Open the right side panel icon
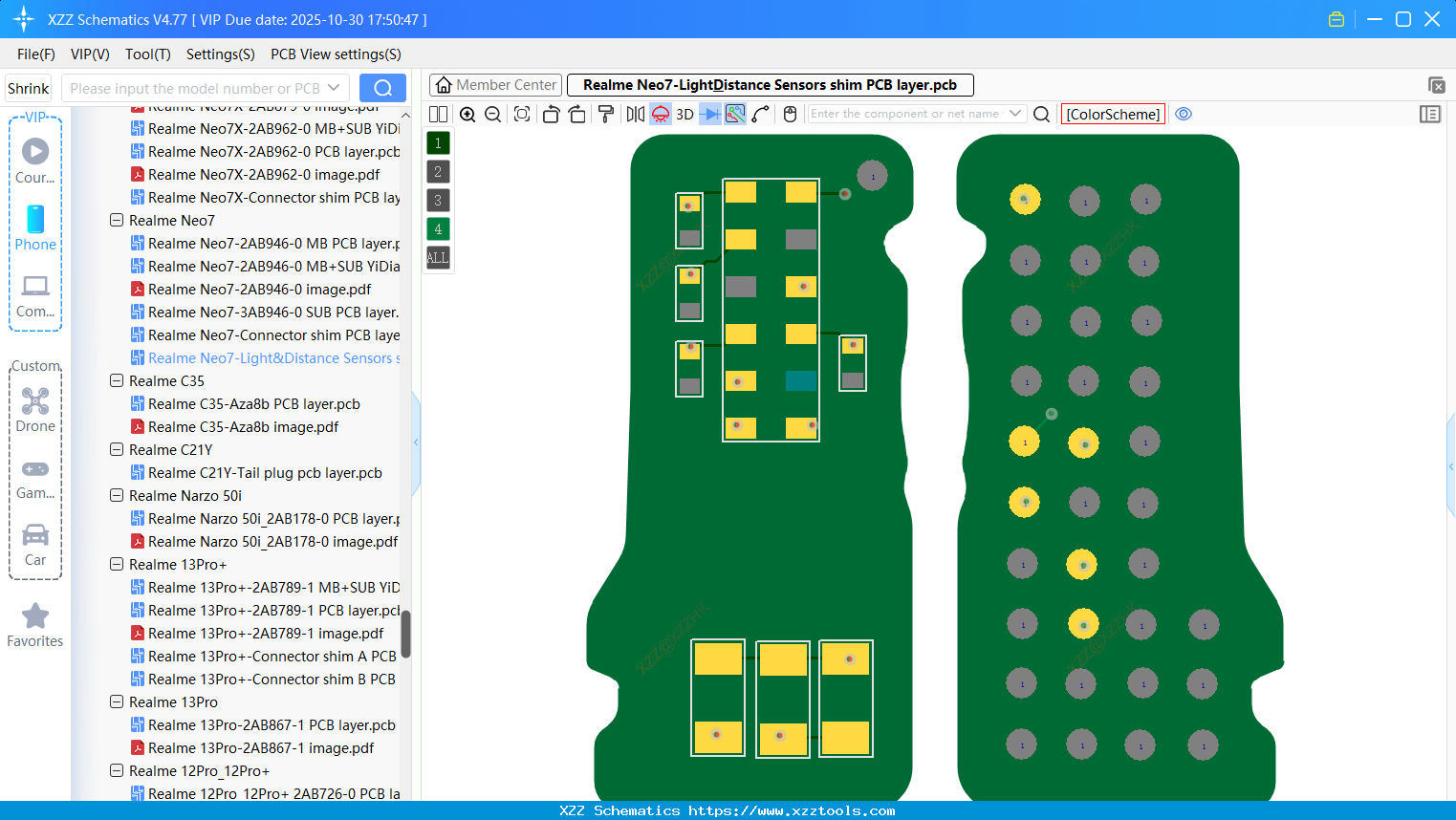1456x820 pixels. 1430,115
